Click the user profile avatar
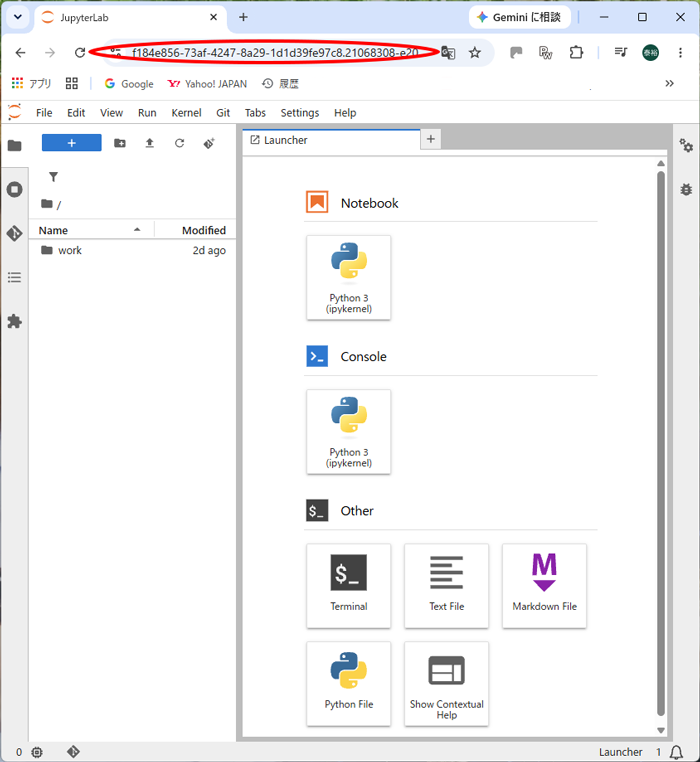Viewport: 700px width, 762px height. click(650, 52)
